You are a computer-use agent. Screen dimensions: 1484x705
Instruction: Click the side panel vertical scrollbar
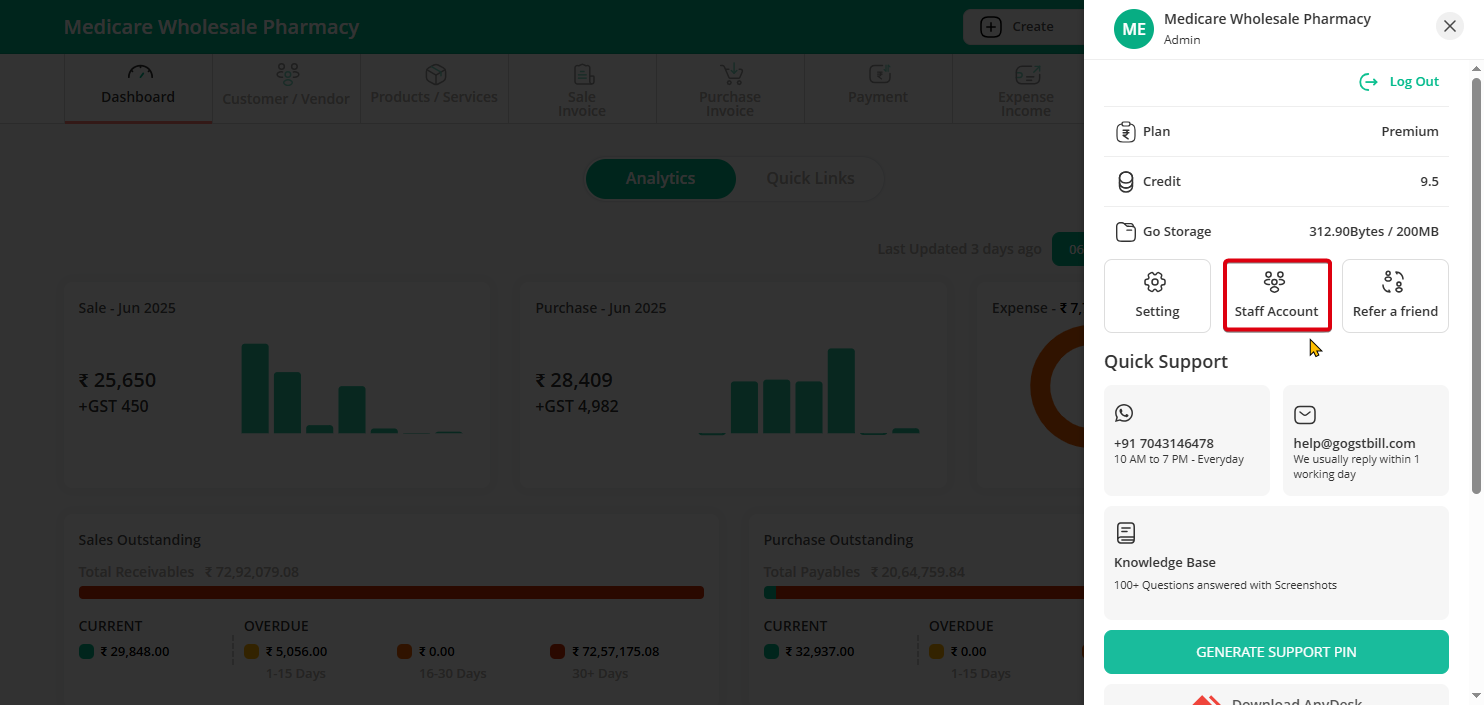pos(1476,286)
